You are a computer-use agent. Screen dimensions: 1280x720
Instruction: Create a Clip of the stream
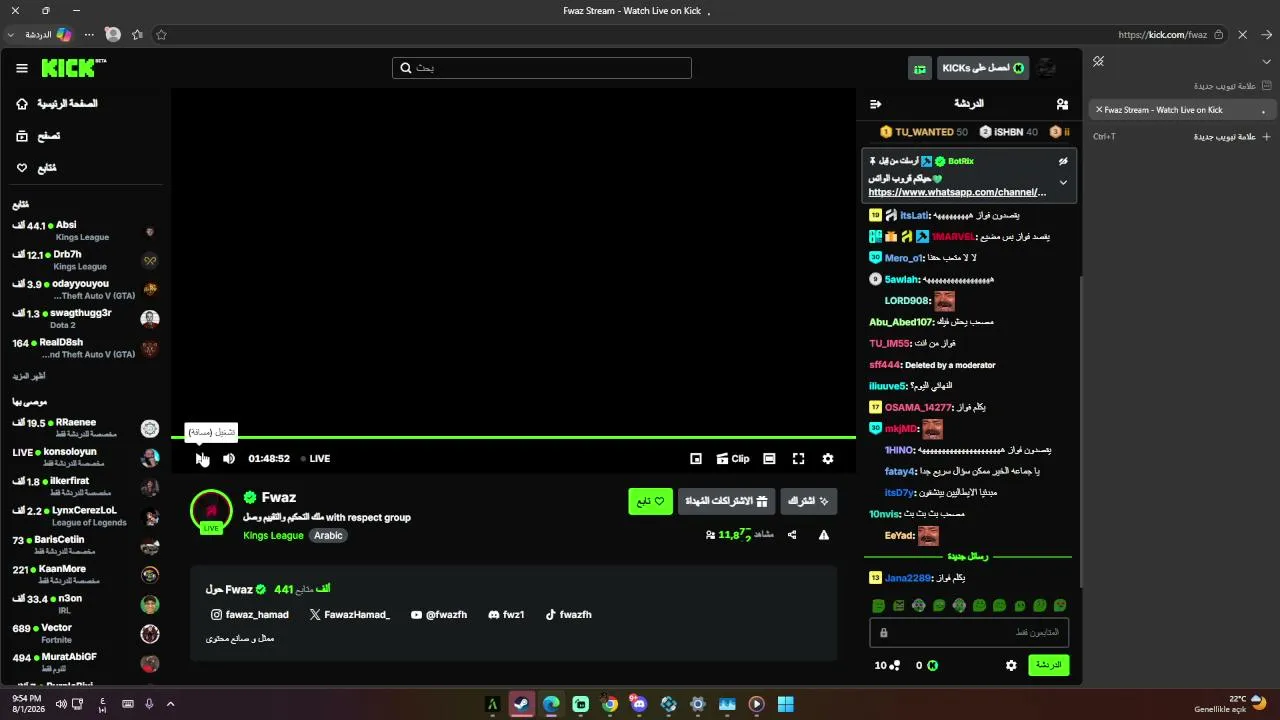pos(733,459)
